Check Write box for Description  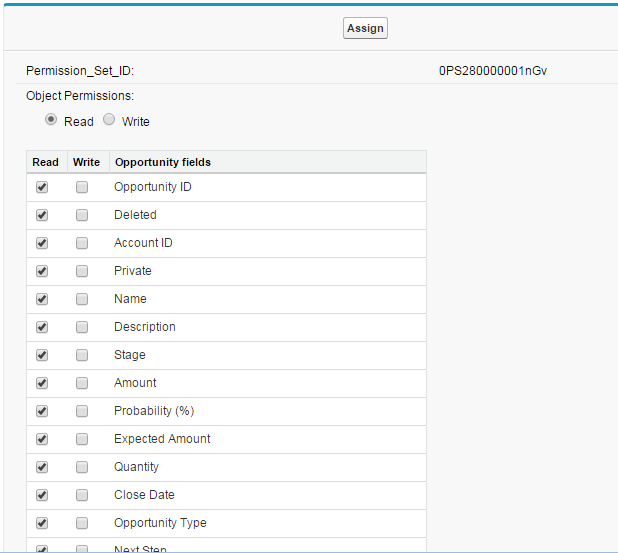[82, 327]
